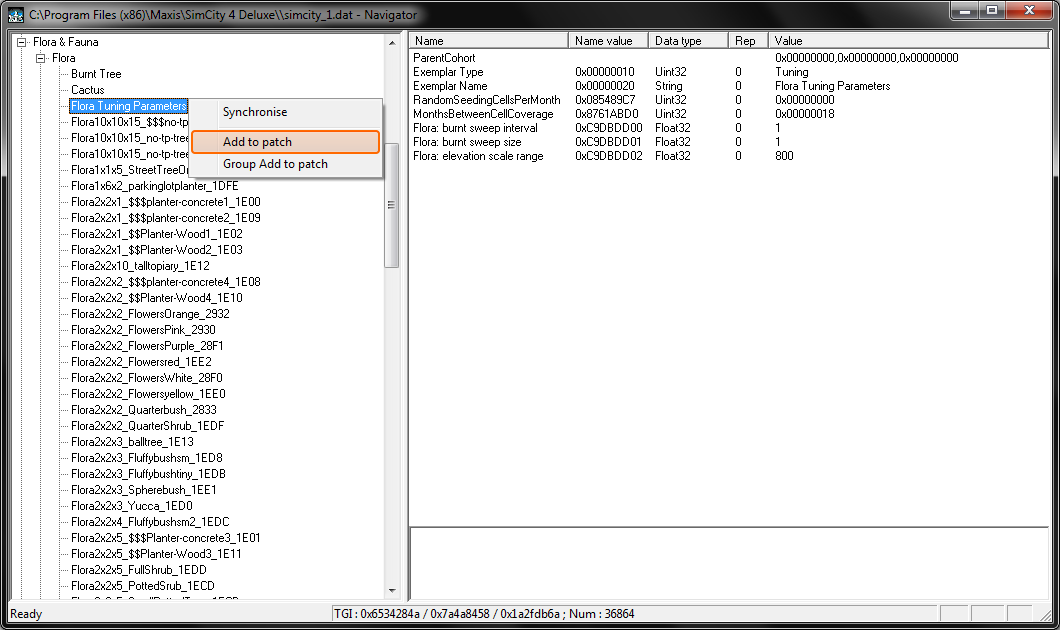Viewport: 1060px width, 630px height.
Task: Collapse the Flora subtree node
Action: click(41, 58)
